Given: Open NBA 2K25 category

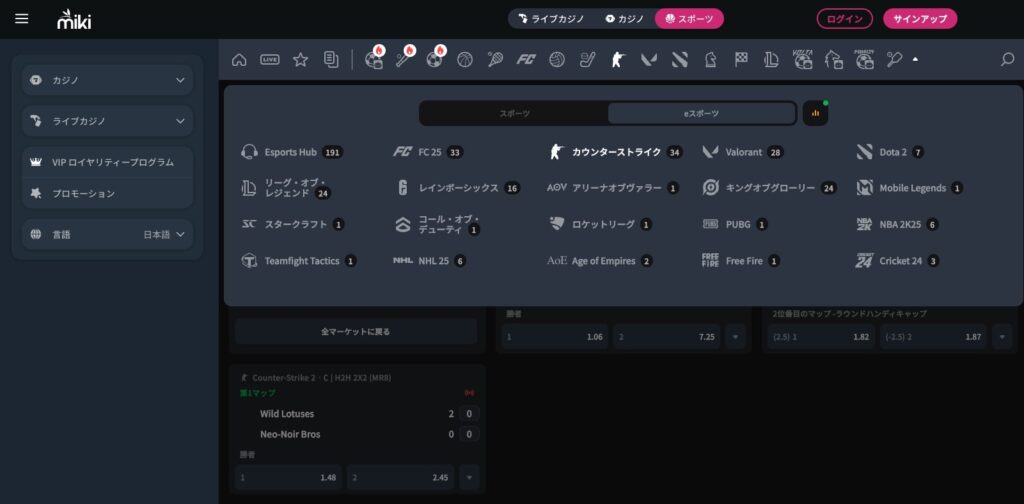Looking at the screenshot, I should point(897,225).
